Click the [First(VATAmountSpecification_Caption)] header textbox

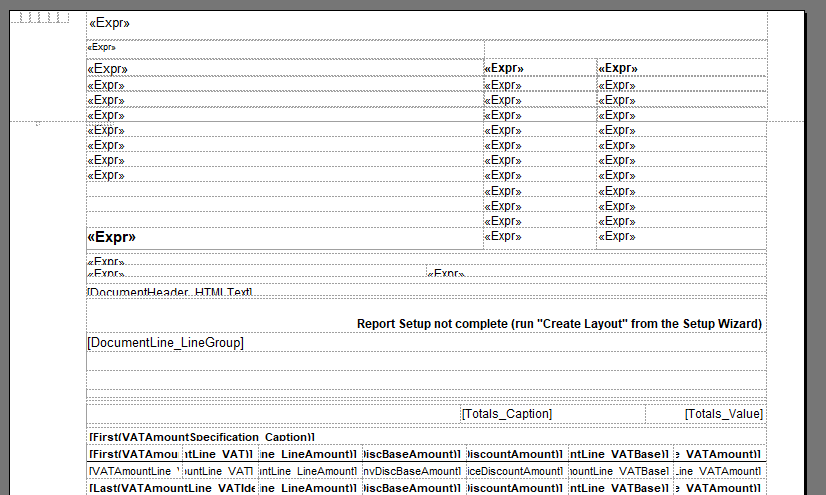pos(202,438)
